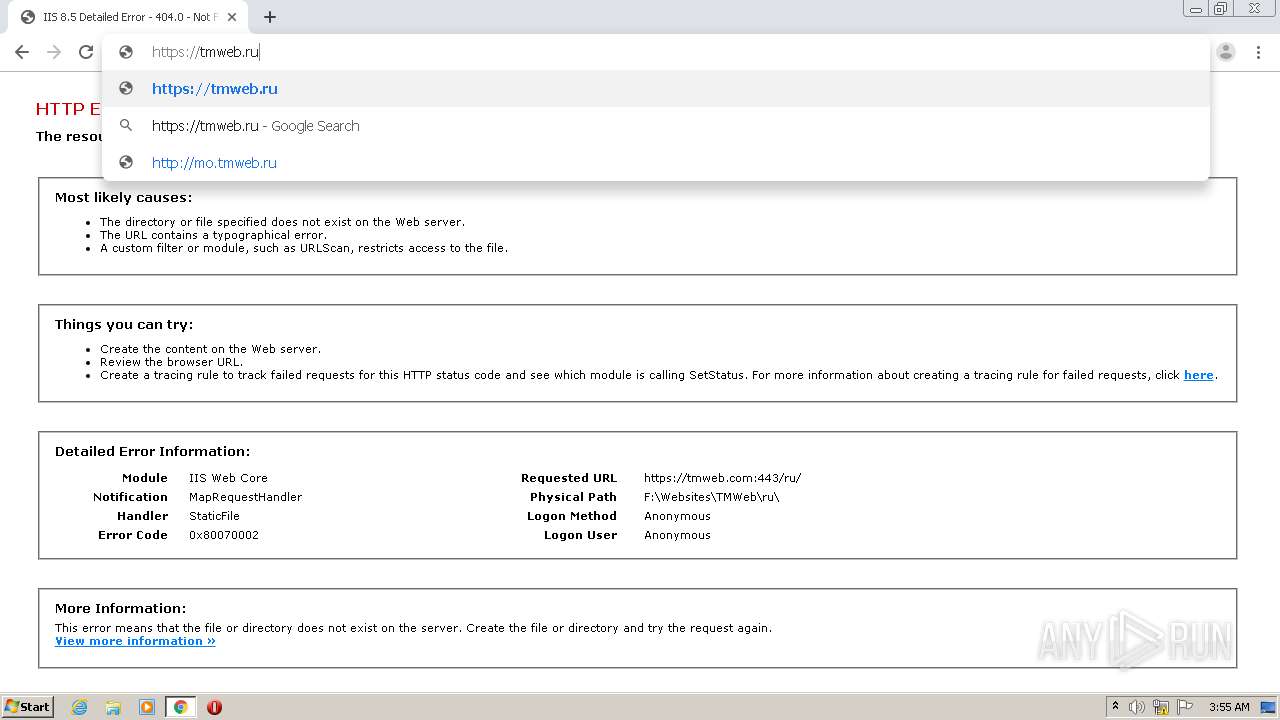Click the address bar with https://tmweb.ru
The image size is (1280, 720).
(x=655, y=52)
